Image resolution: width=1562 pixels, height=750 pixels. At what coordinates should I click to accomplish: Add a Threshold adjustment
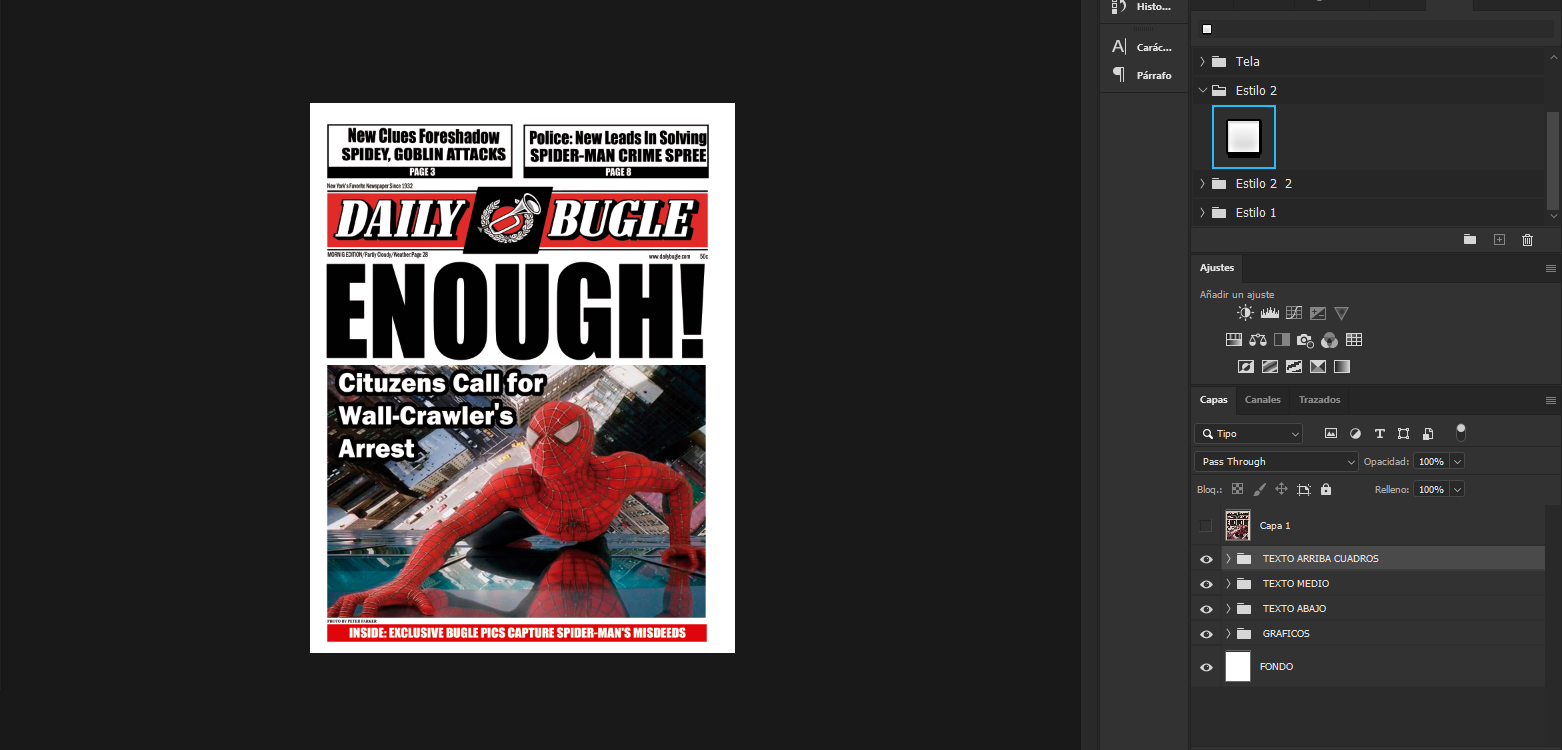[x=1294, y=366]
